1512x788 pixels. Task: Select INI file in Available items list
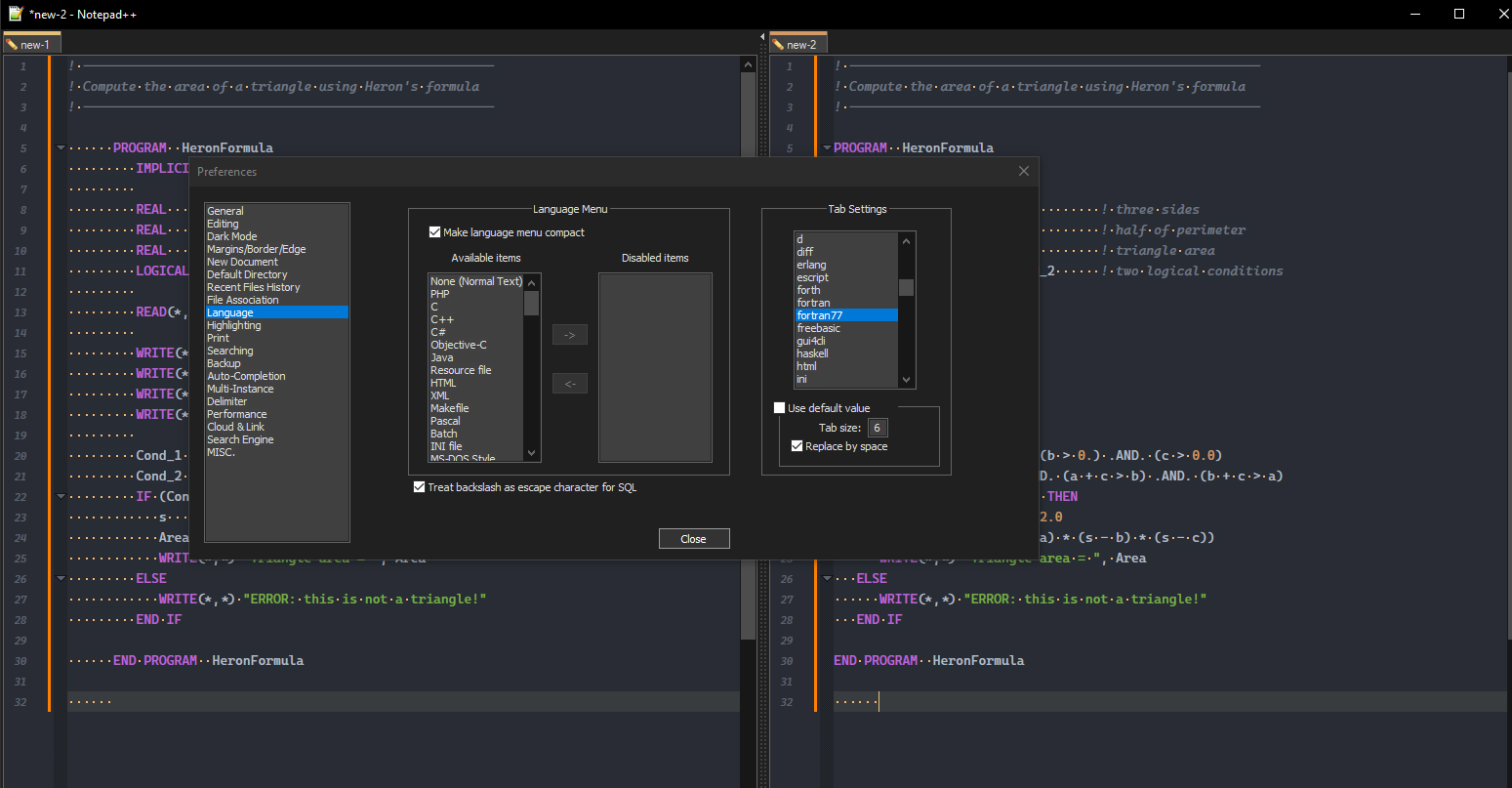coord(476,446)
